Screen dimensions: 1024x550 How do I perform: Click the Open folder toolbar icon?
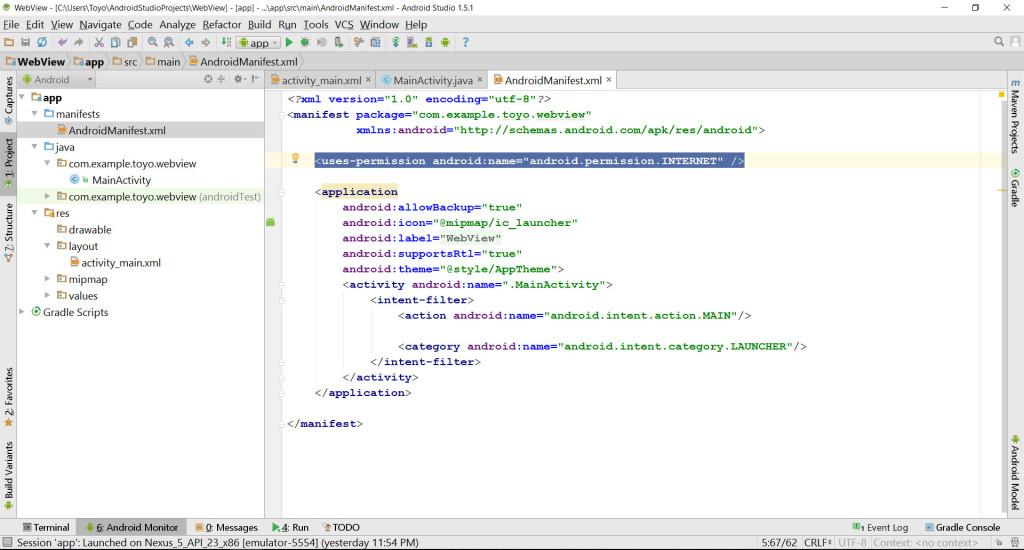click(x=9, y=42)
